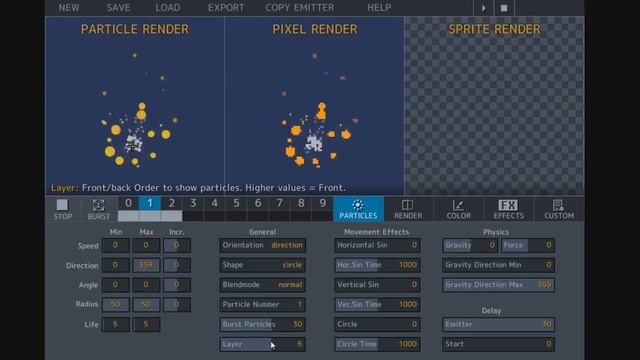Select emitter slot 3
640x360 pixels.
click(x=193, y=203)
